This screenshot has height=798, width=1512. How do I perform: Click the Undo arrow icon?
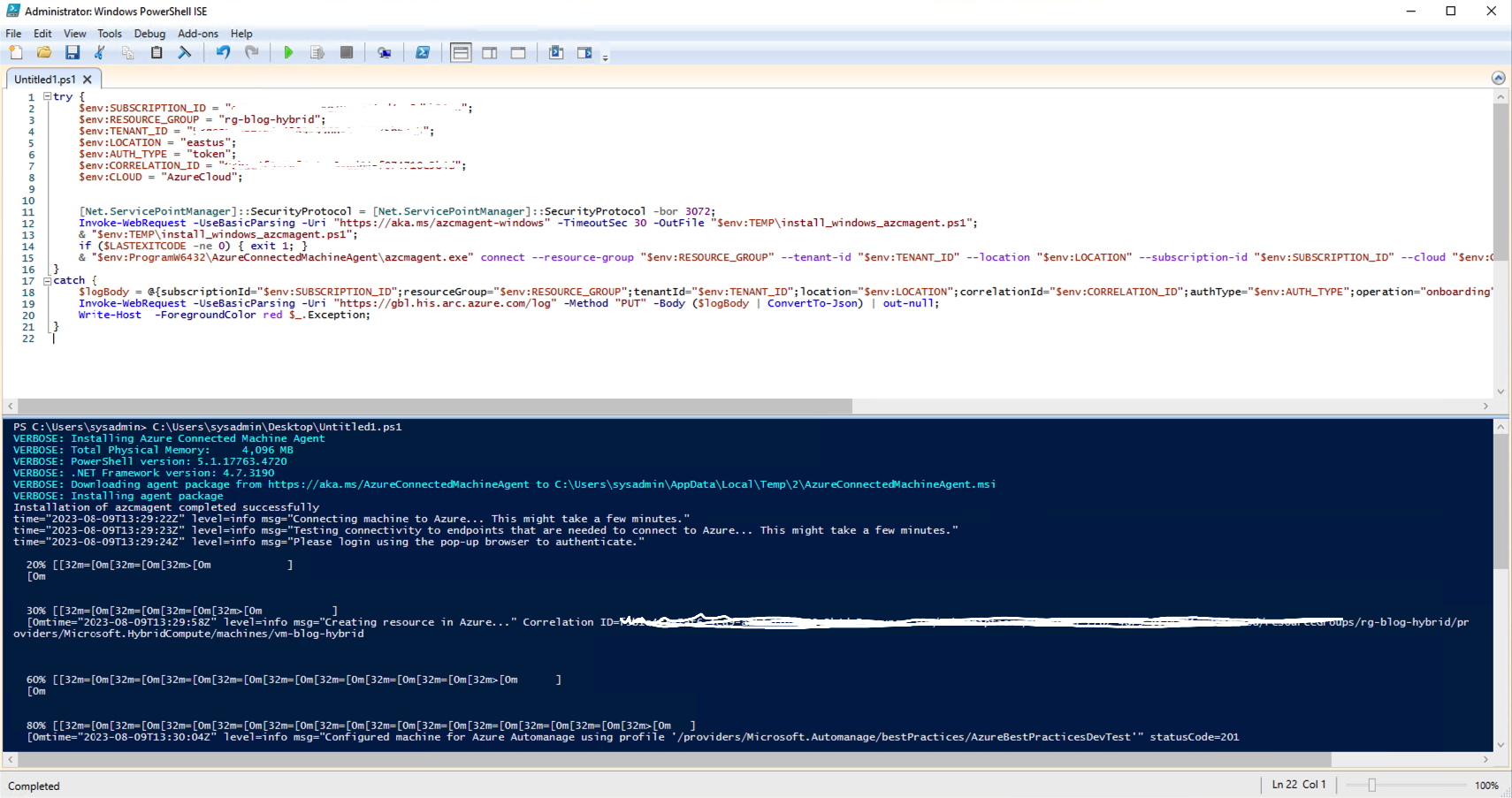point(223,53)
